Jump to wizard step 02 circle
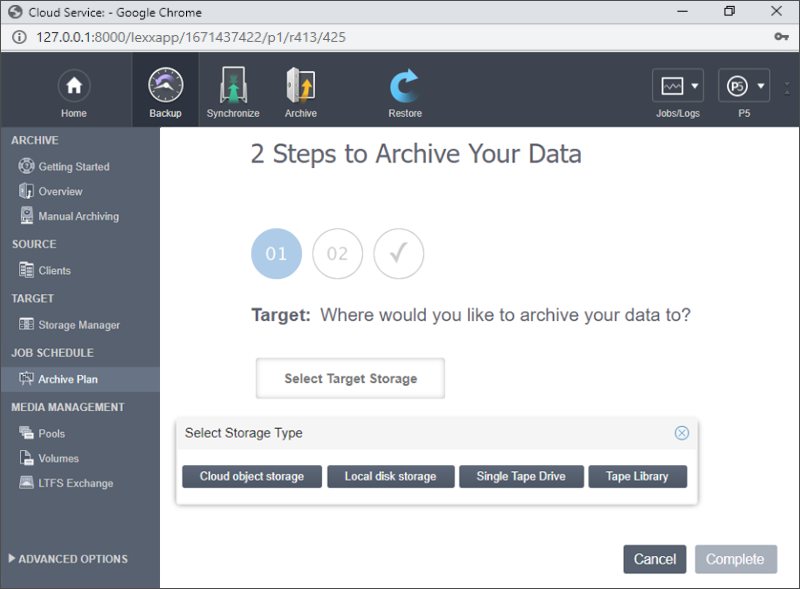 coord(337,254)
